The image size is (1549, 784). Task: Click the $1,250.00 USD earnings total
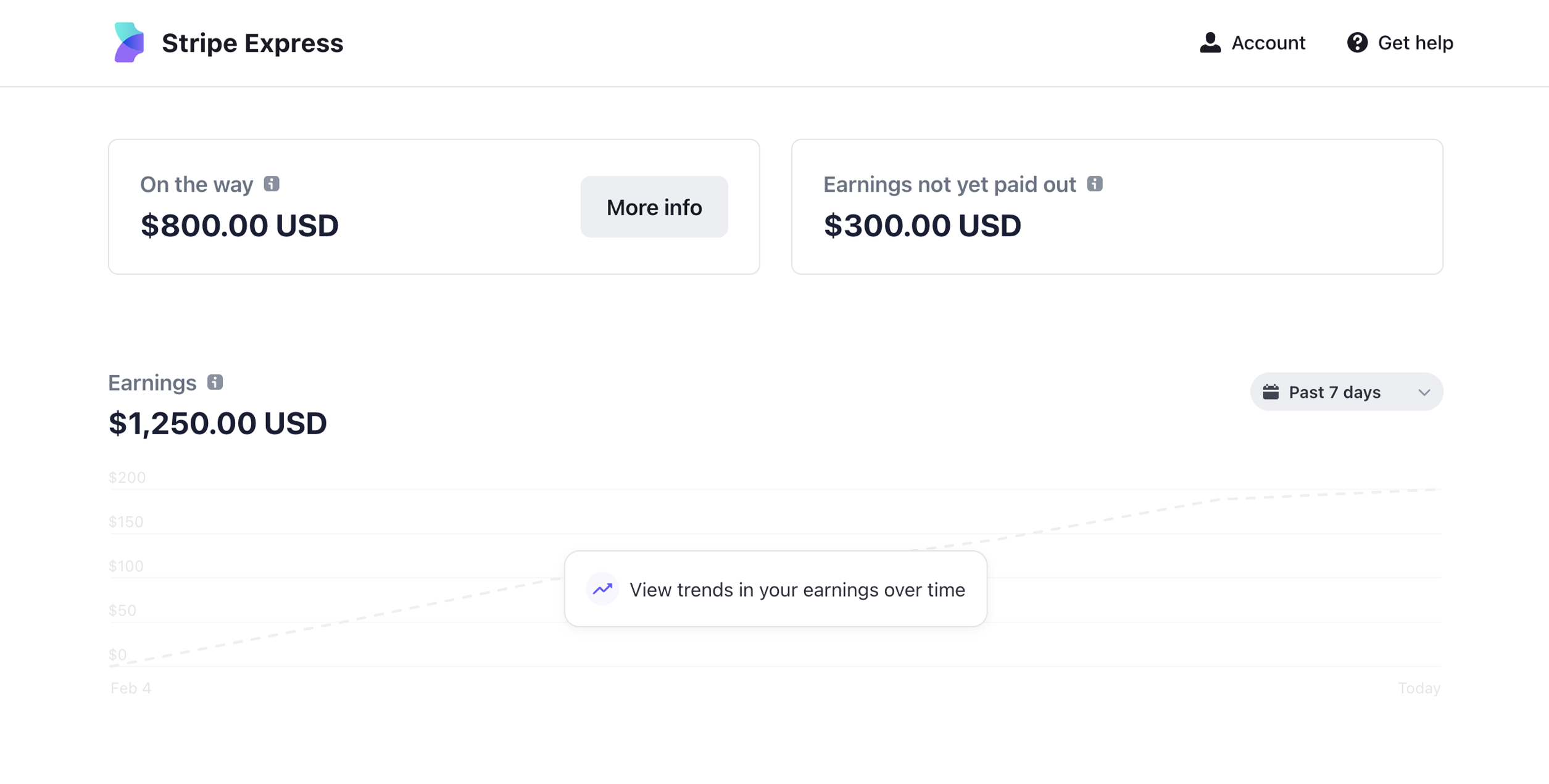(217, 422)
